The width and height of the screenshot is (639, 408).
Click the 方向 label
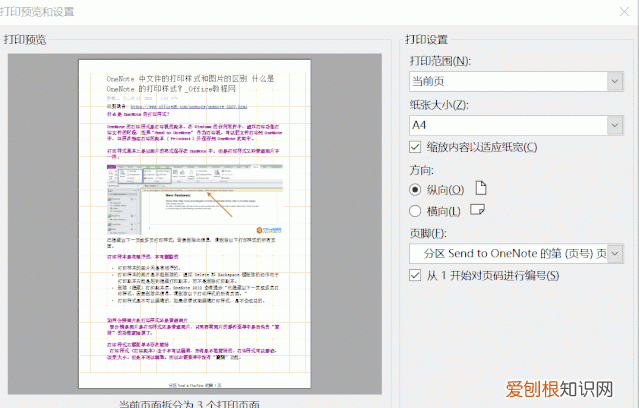pyautogui.click(x=421, y=170)
